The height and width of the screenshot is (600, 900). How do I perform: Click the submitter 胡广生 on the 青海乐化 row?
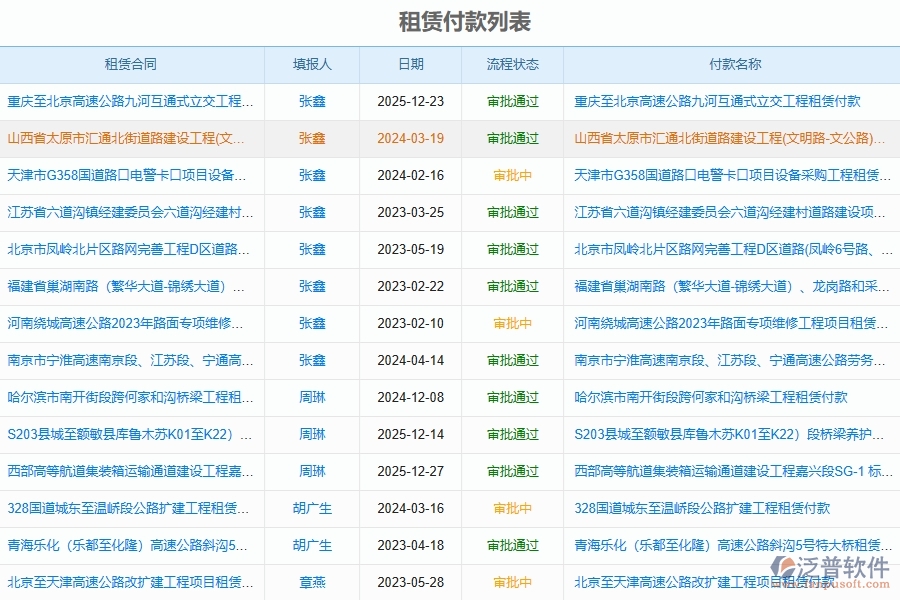(x=312, y=545)
